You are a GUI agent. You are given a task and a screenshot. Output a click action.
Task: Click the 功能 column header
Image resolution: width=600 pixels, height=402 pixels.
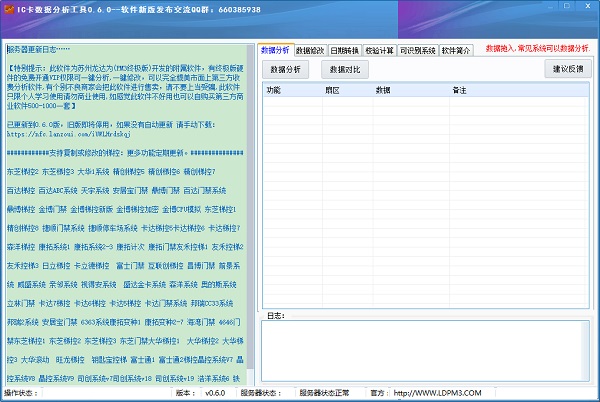(293, 90)
